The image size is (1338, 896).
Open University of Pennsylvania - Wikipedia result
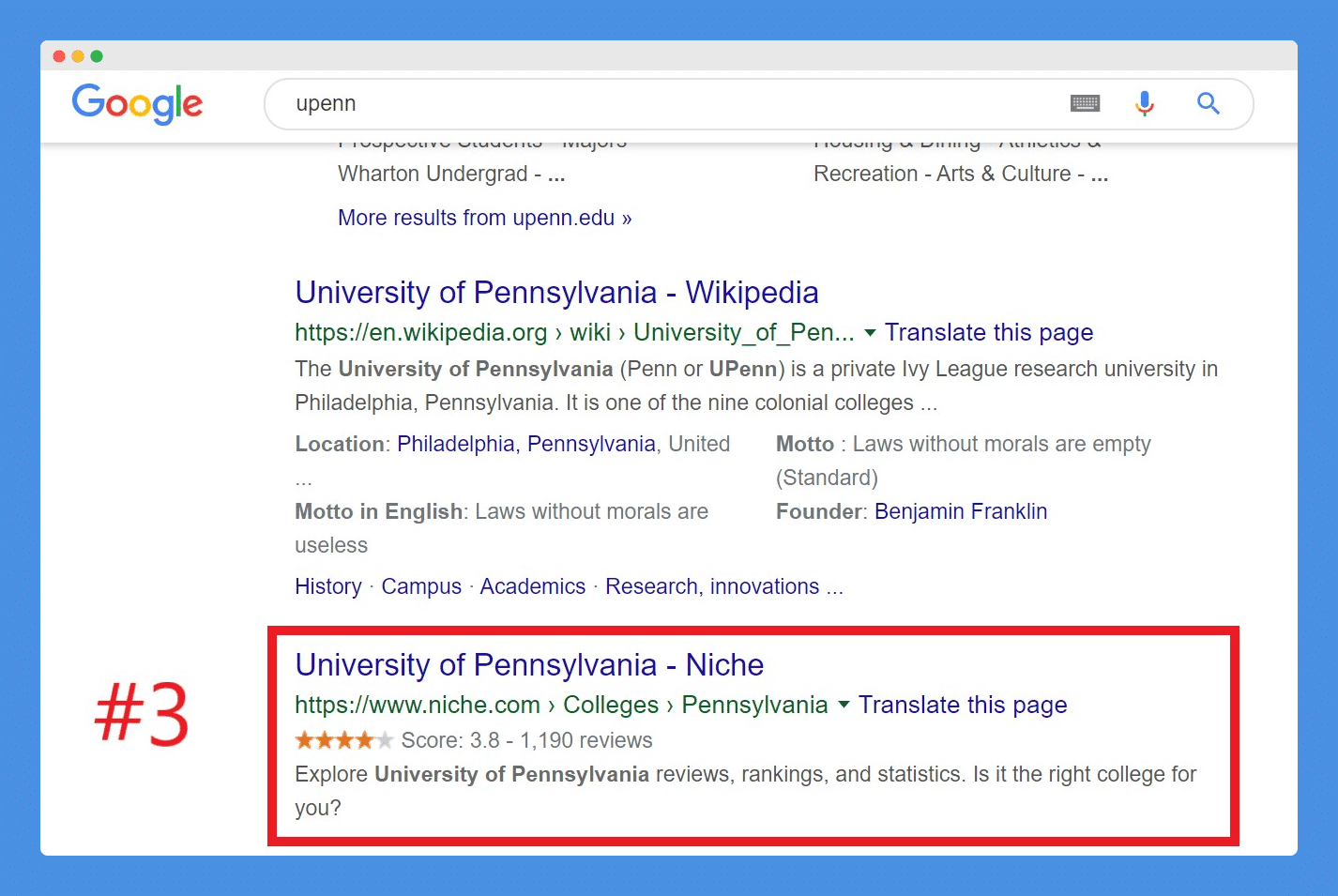point(556,293)
